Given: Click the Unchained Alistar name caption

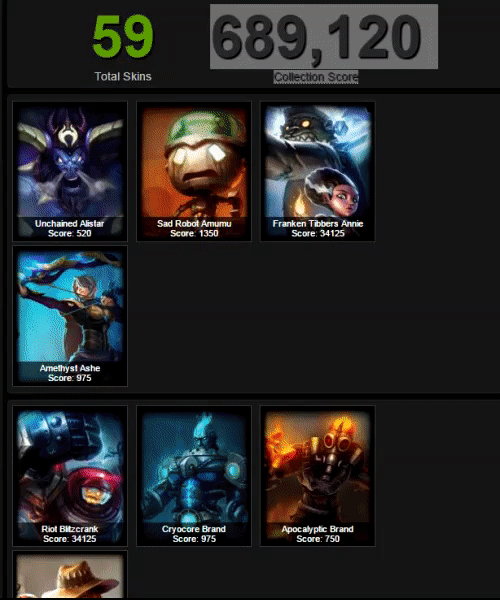Looking at the screenshot, I should [x=70, y=223].
